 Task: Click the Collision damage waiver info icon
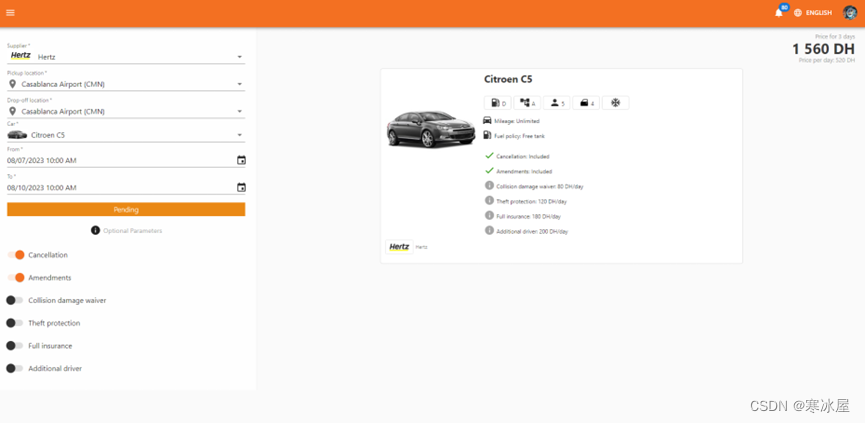click(489, 186)
